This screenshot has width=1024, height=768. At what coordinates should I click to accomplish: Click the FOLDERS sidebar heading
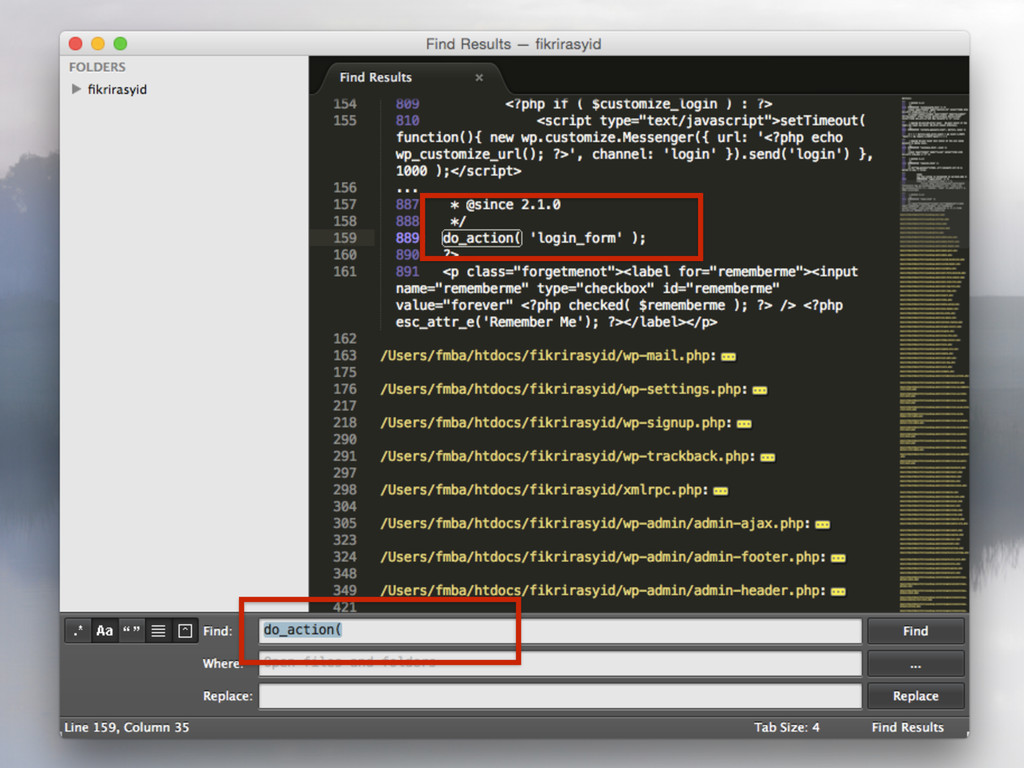(x=97, y=67)
